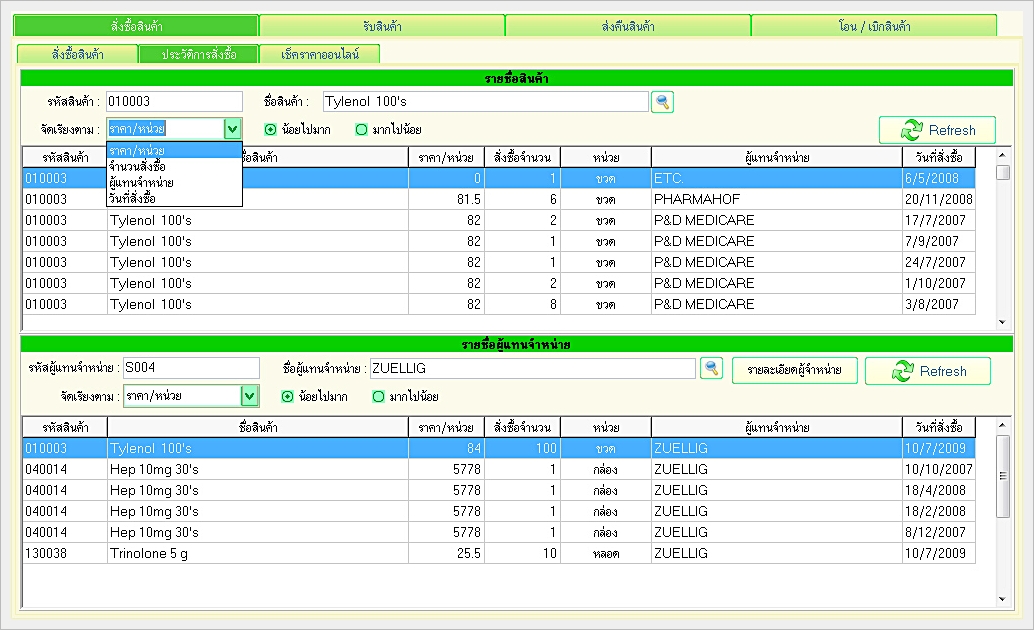
Task: Select the Tylenol row dated 17/7/2007
Action: pos(499,220)
